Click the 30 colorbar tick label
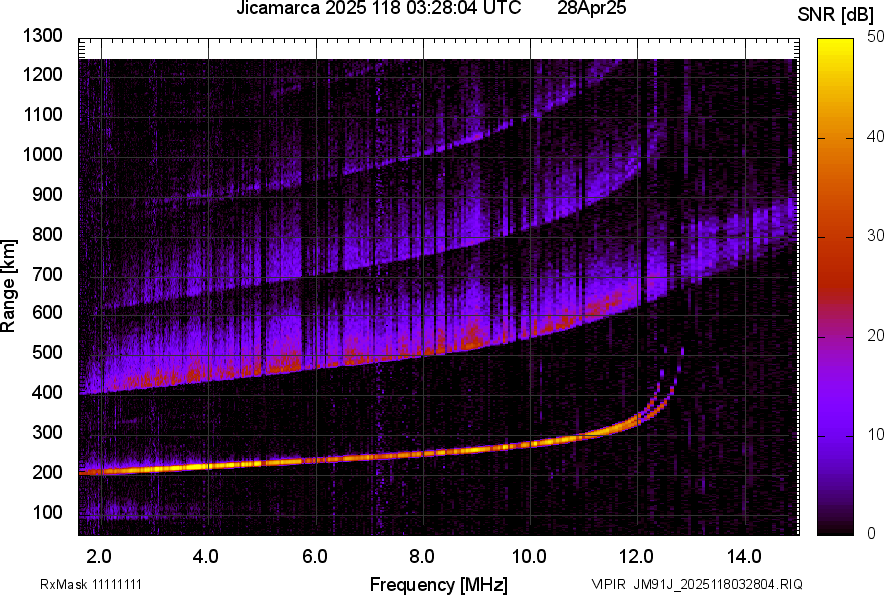 pyautogui.click(x=875, y=236)
